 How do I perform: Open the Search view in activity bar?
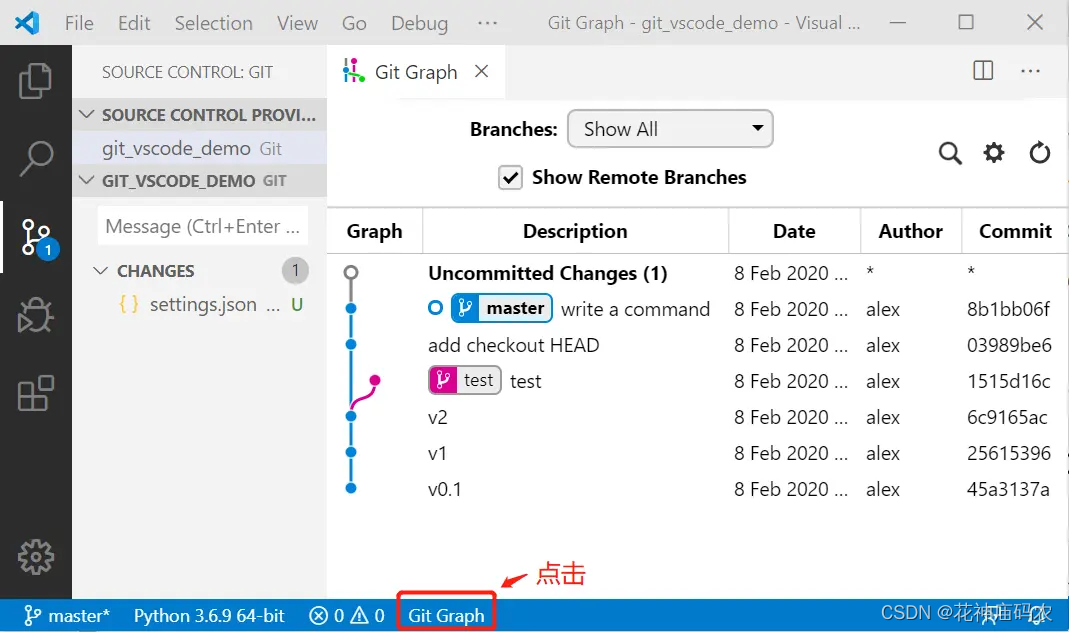(35, 158)
